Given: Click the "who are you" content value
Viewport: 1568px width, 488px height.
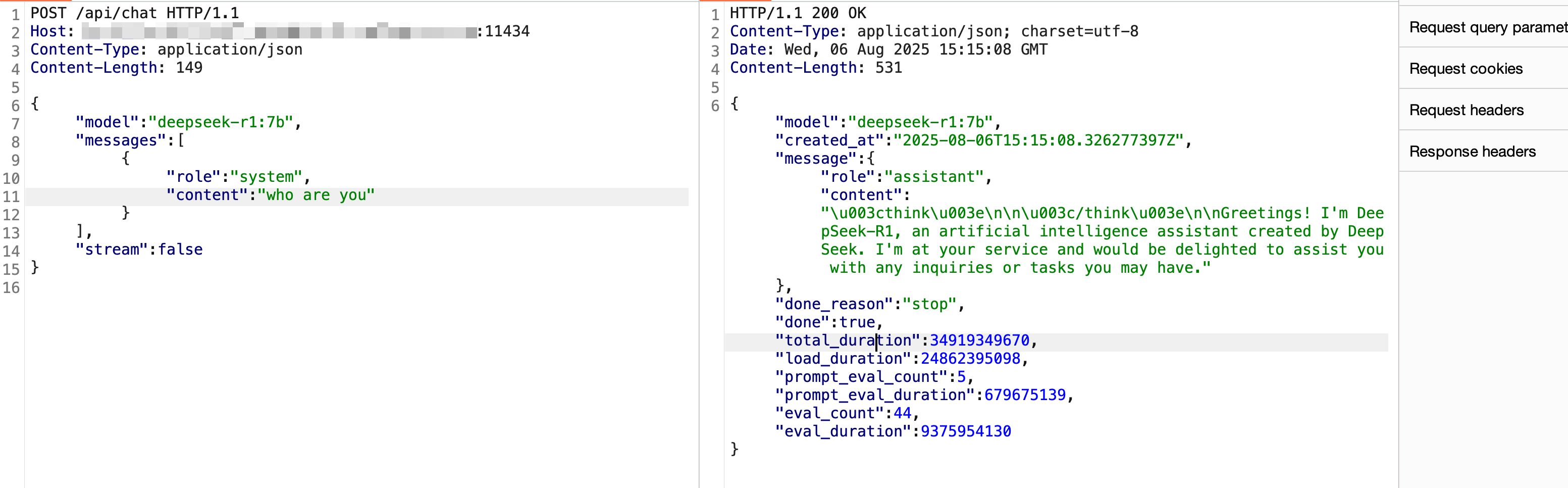Looking at the screenshot, I should point(316,195).
